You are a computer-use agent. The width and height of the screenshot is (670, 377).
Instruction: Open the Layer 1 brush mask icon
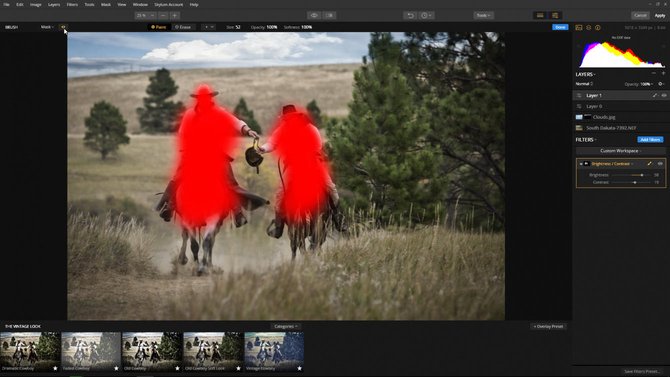click(x=655, y=95)
